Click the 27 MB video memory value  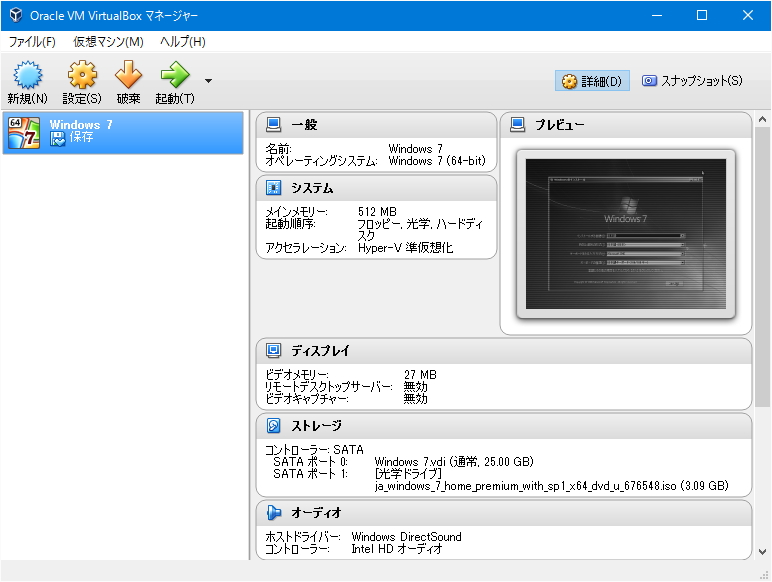click(x=420, y=375)
